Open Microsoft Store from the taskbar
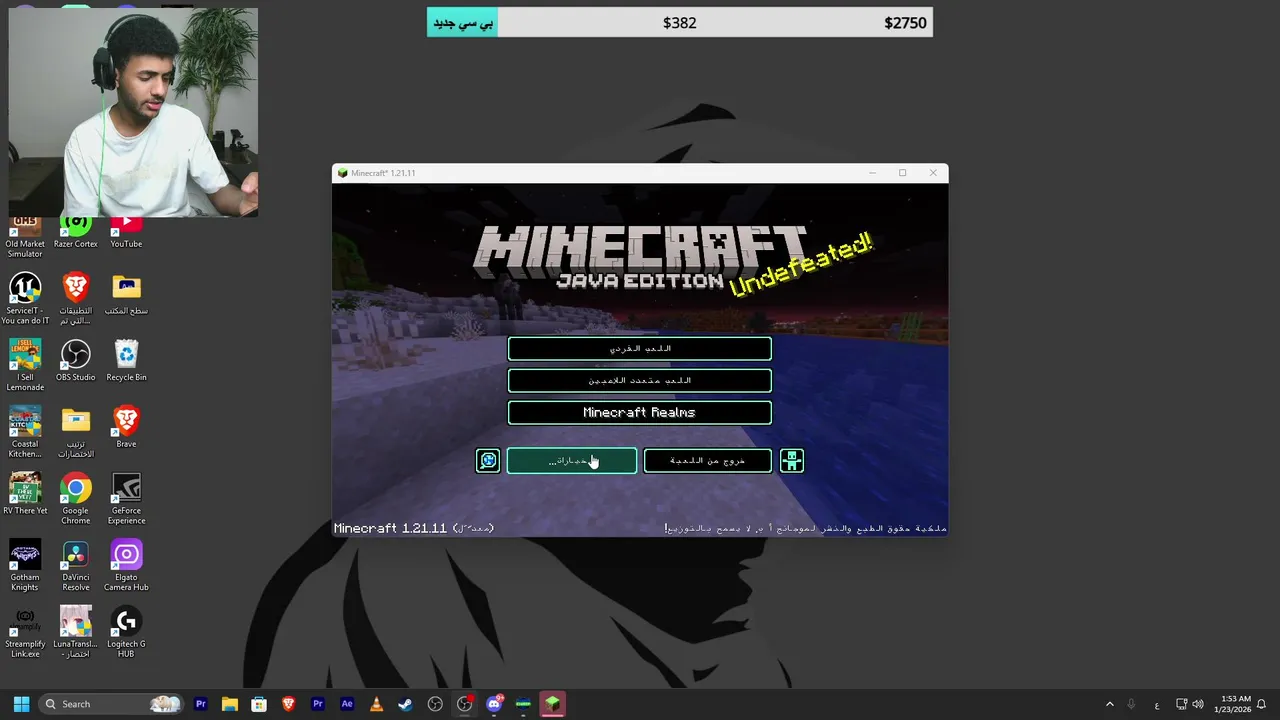This screenshot has height=720, width=1280. click(259, 704)
